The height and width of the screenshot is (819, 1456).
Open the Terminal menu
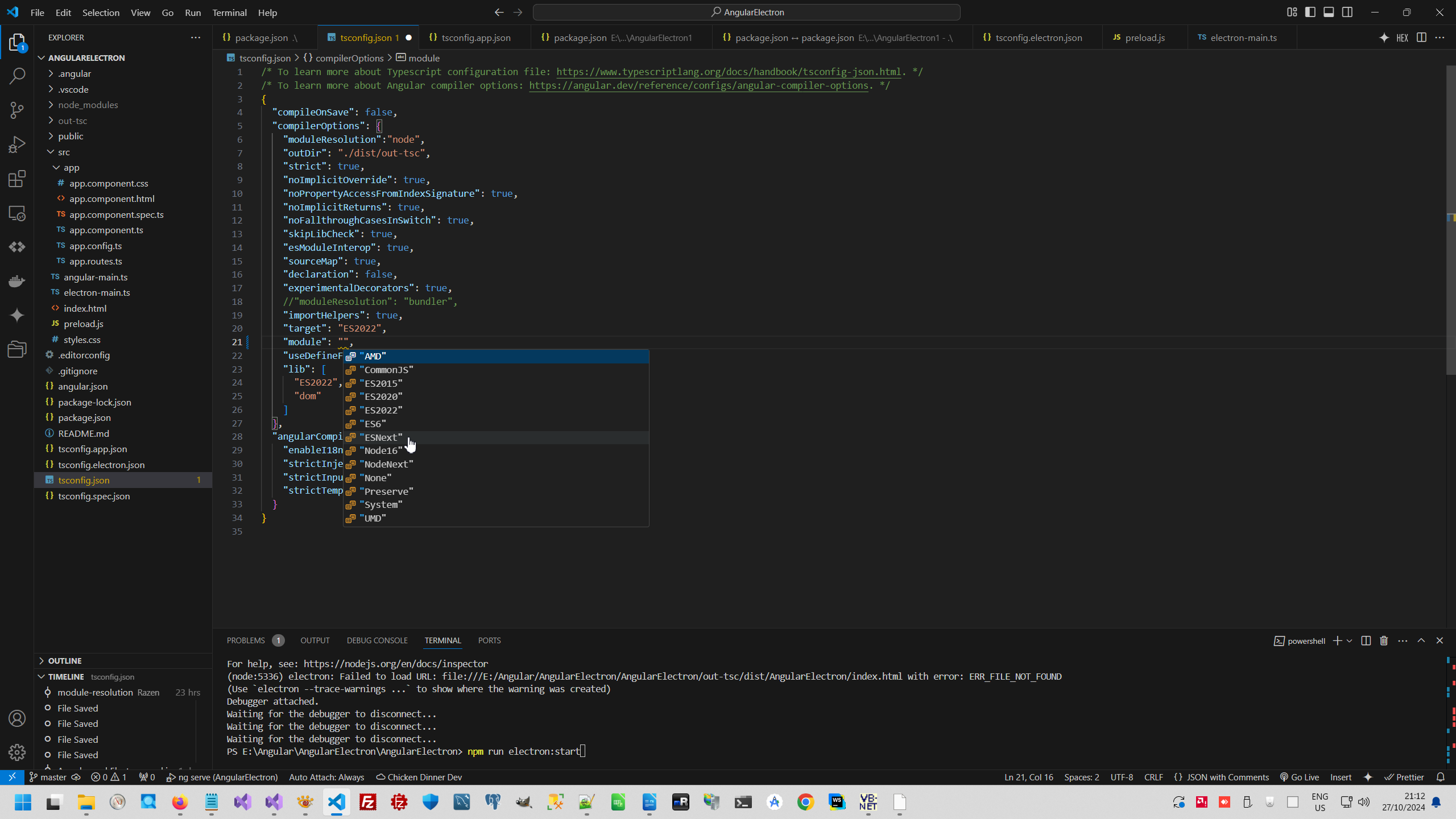229,13
